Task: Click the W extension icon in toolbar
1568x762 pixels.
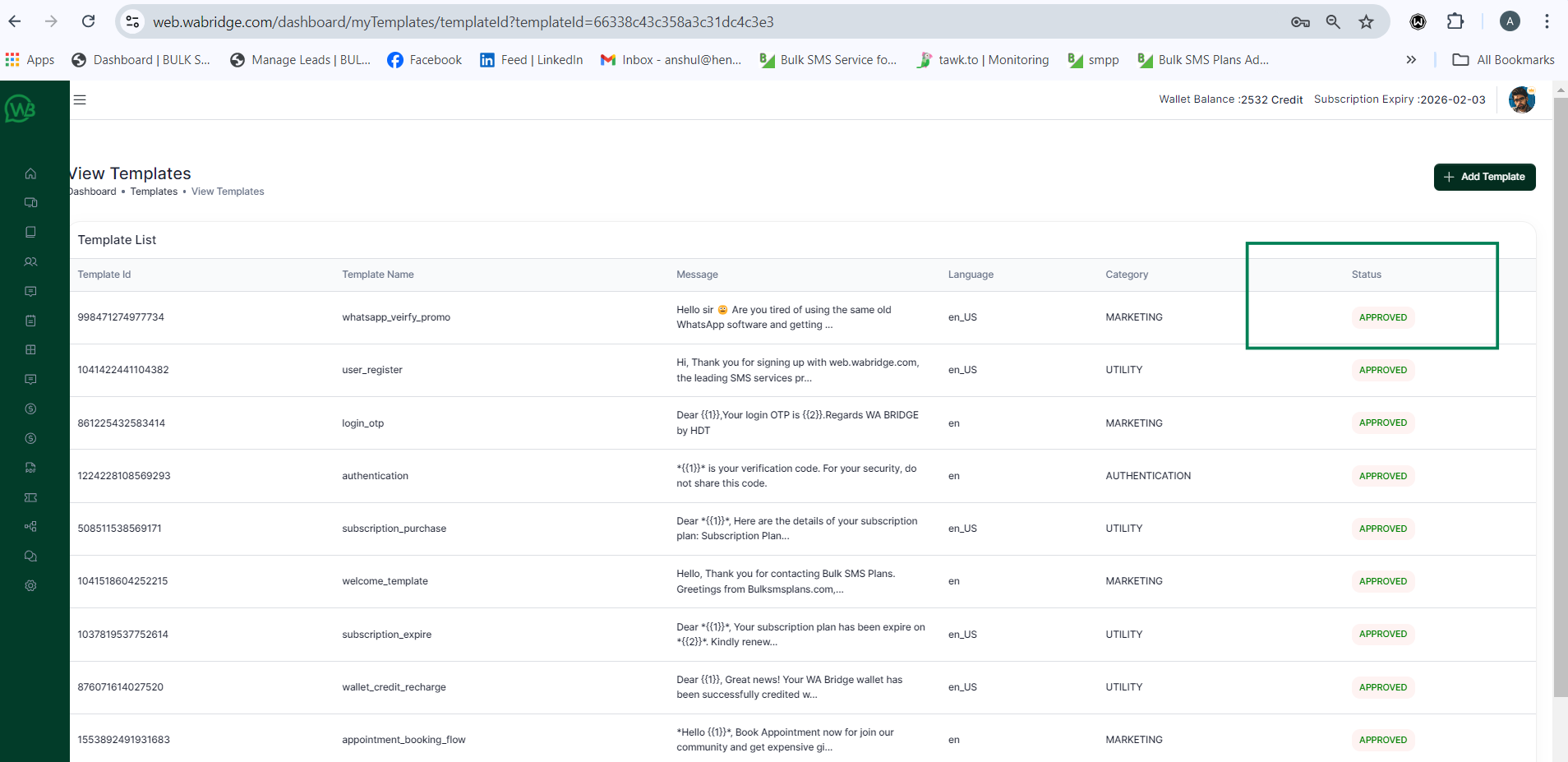Action: pos(1418,22)
